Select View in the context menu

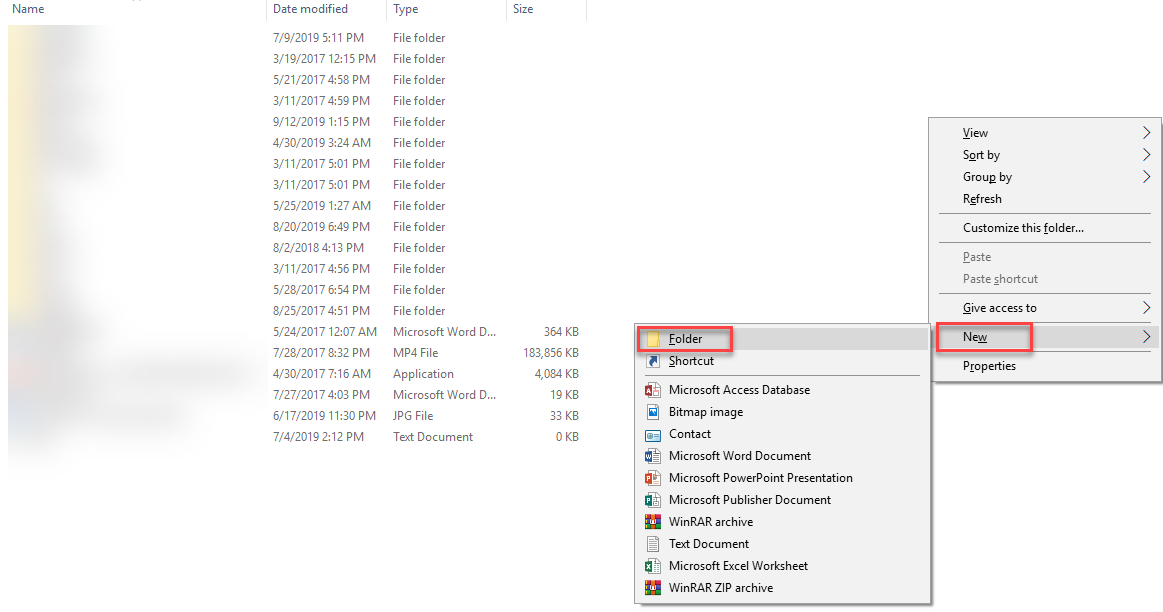click(x=1046, y=133)
